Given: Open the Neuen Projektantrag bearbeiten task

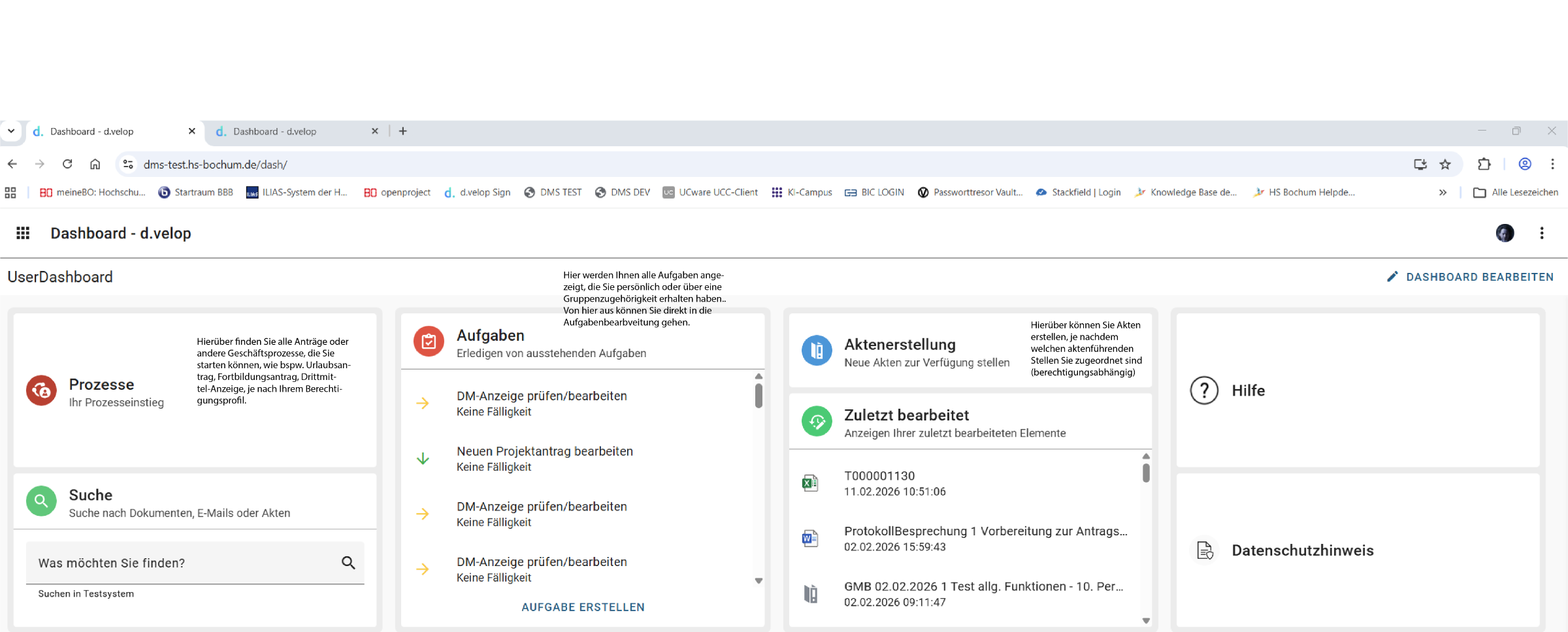Looking at the screenshot, I should coord(544,458).
